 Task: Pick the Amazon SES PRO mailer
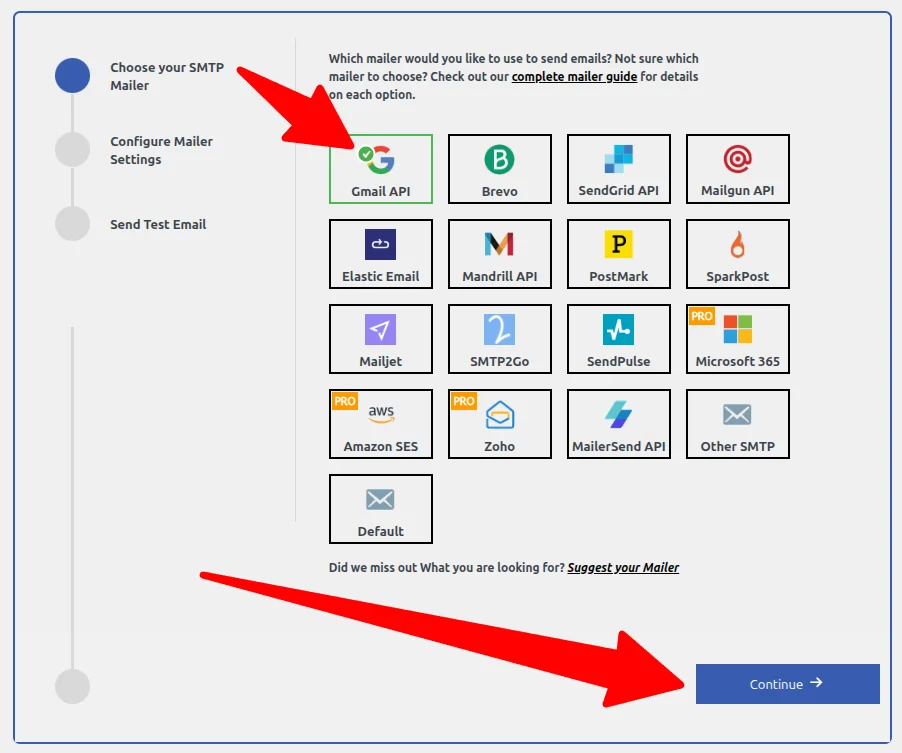(x=380, y=424)
